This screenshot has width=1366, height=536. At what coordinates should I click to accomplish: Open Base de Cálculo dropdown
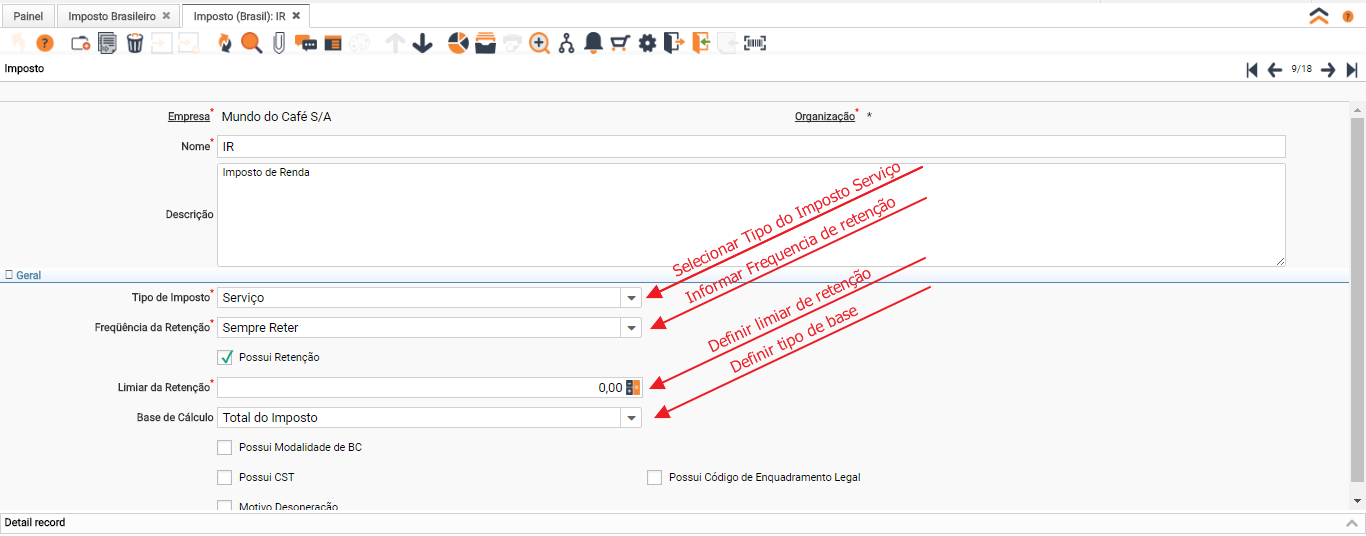pos(631,418)
